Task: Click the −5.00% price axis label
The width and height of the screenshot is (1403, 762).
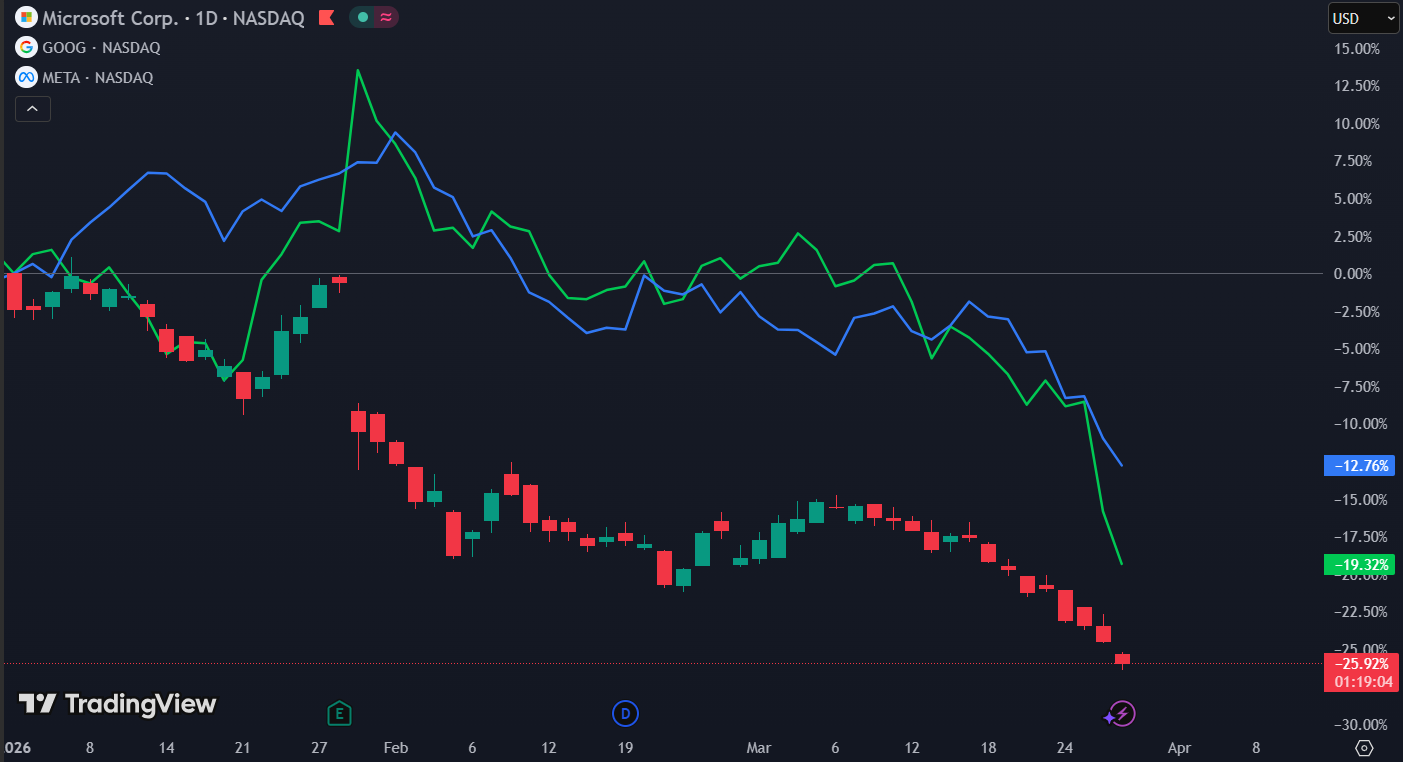Action: click(x=1356, y=348)
